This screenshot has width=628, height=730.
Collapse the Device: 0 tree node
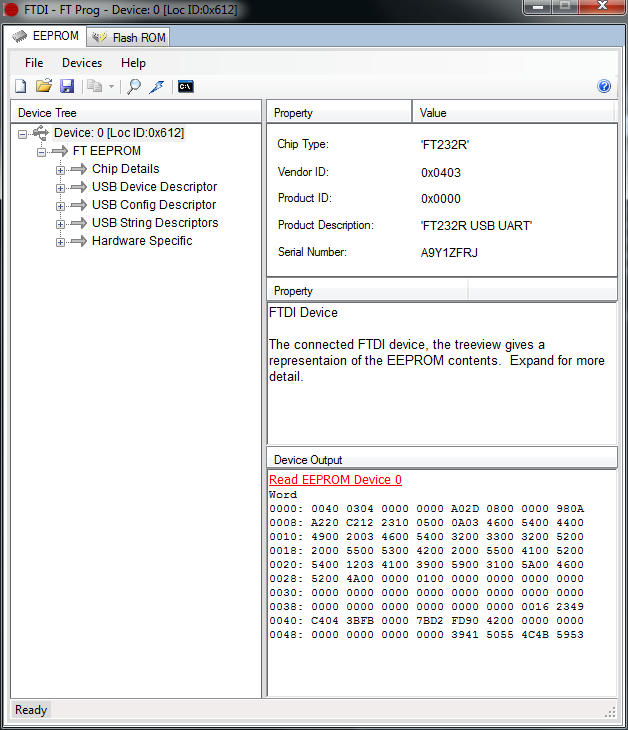pos(22,134)
